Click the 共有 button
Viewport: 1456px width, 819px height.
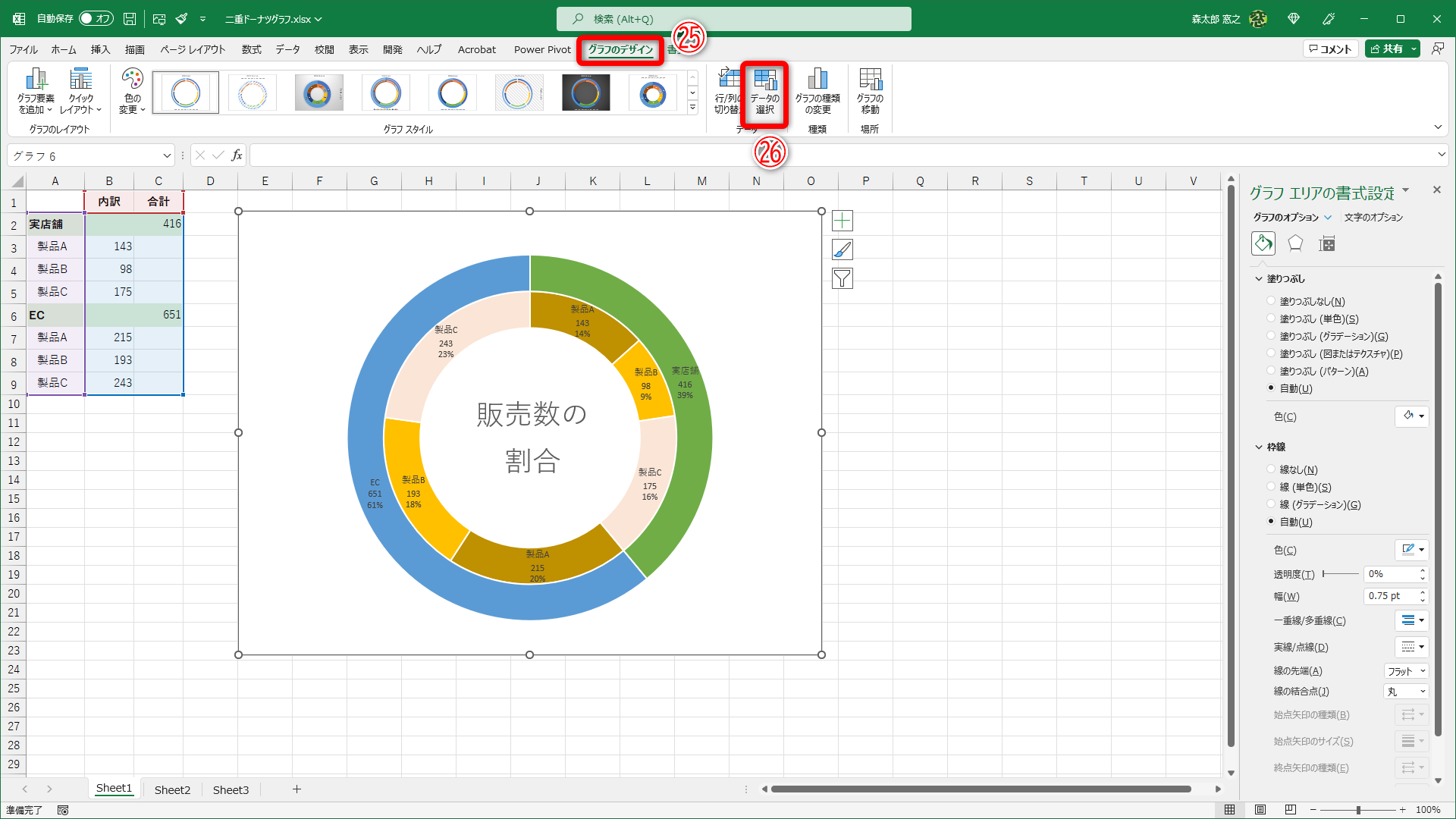(1391, 48)
